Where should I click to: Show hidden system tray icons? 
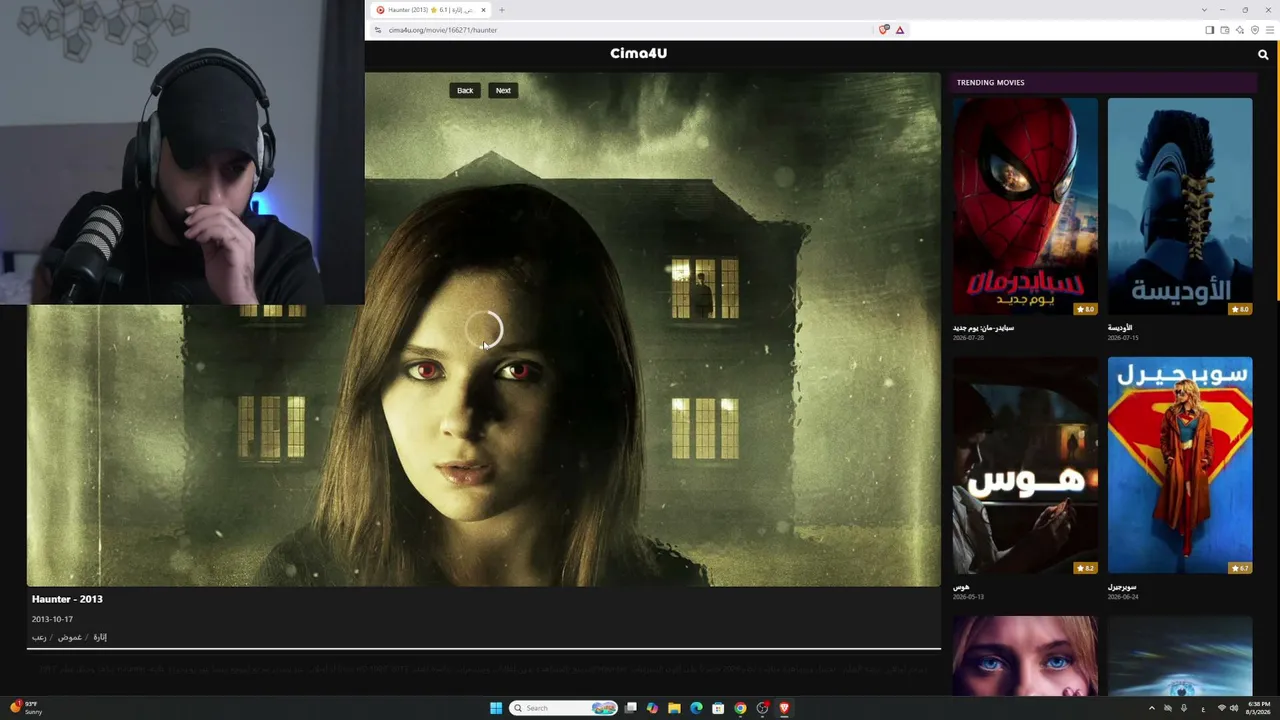click(x=1151, y=708)
